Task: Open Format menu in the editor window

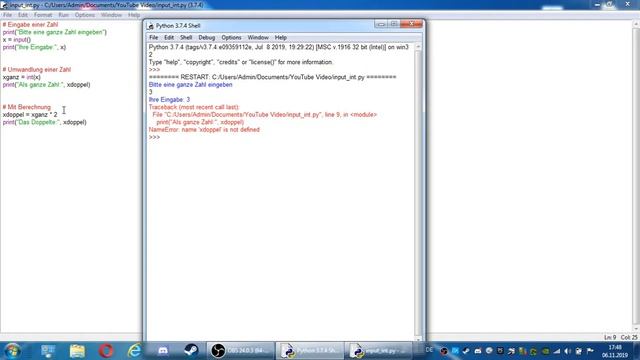Action: pyautogui.click(x=43, y=15)
